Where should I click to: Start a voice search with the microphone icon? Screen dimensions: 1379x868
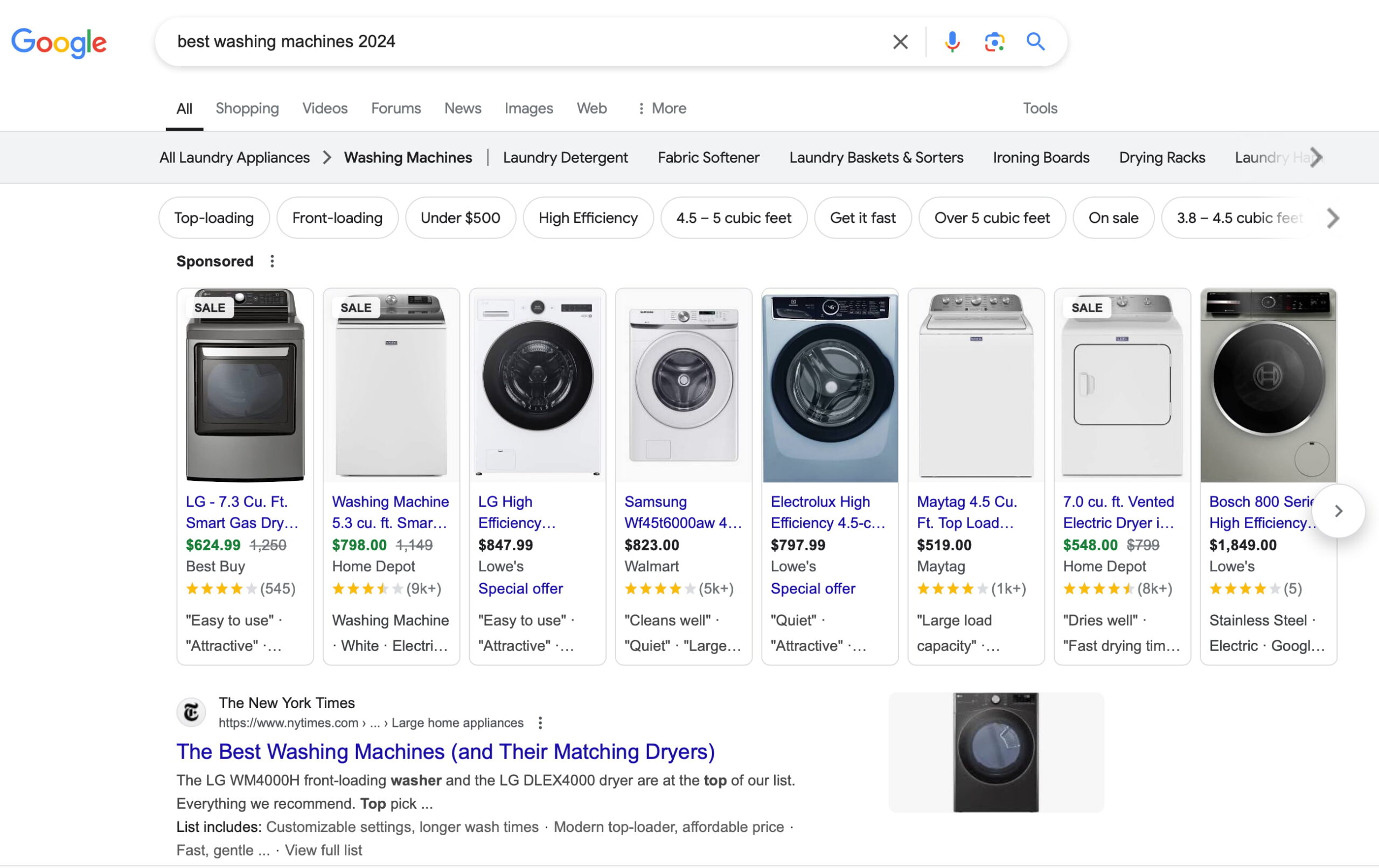pos(952,42)
